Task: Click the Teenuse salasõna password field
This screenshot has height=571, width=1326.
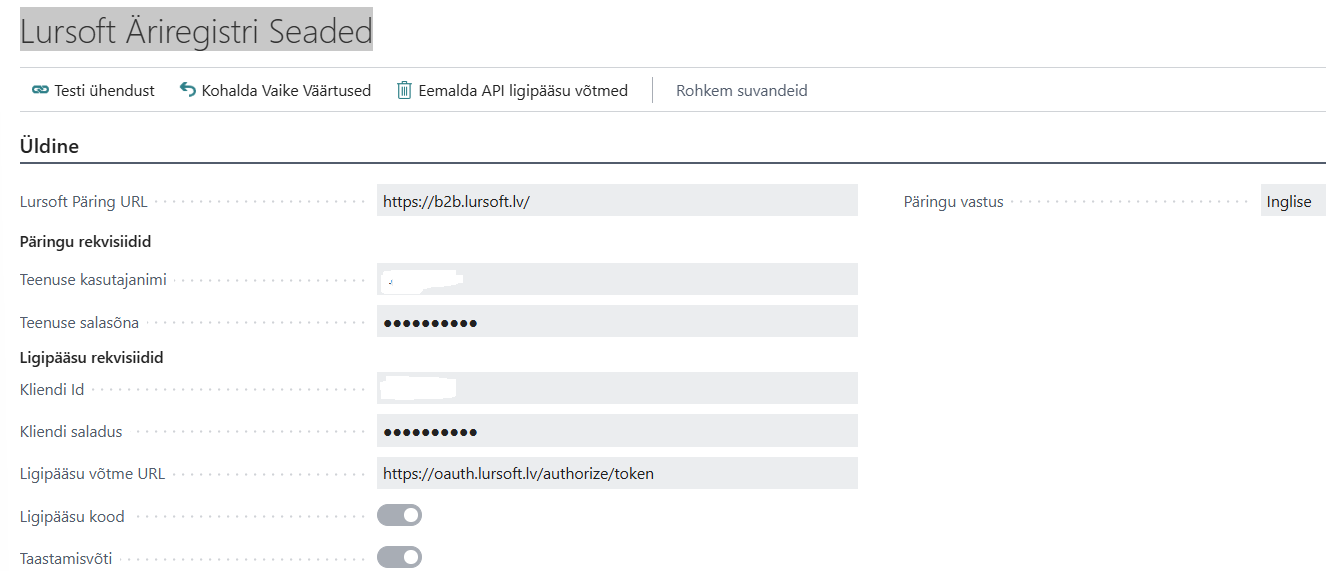Action: [617, 322]
